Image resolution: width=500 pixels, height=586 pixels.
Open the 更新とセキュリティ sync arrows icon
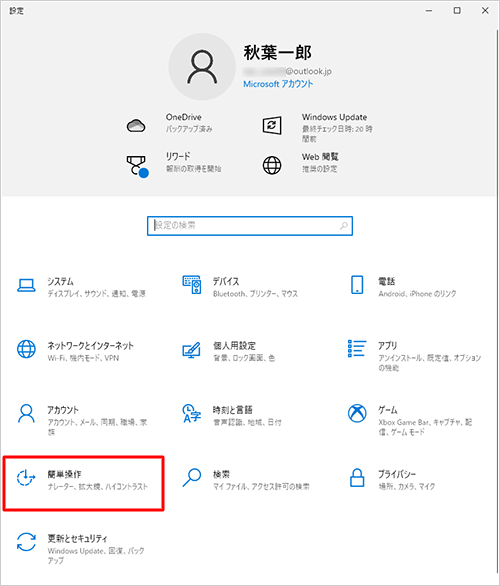(x=26, y=542)
